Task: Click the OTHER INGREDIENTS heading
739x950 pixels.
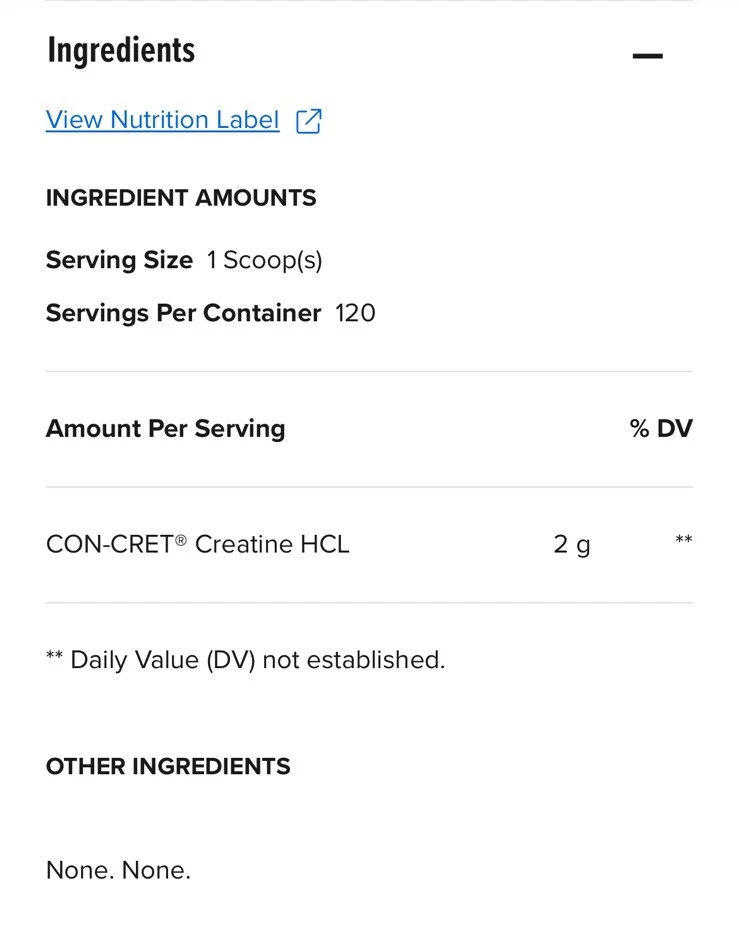Action: click(x=168, y=767)
